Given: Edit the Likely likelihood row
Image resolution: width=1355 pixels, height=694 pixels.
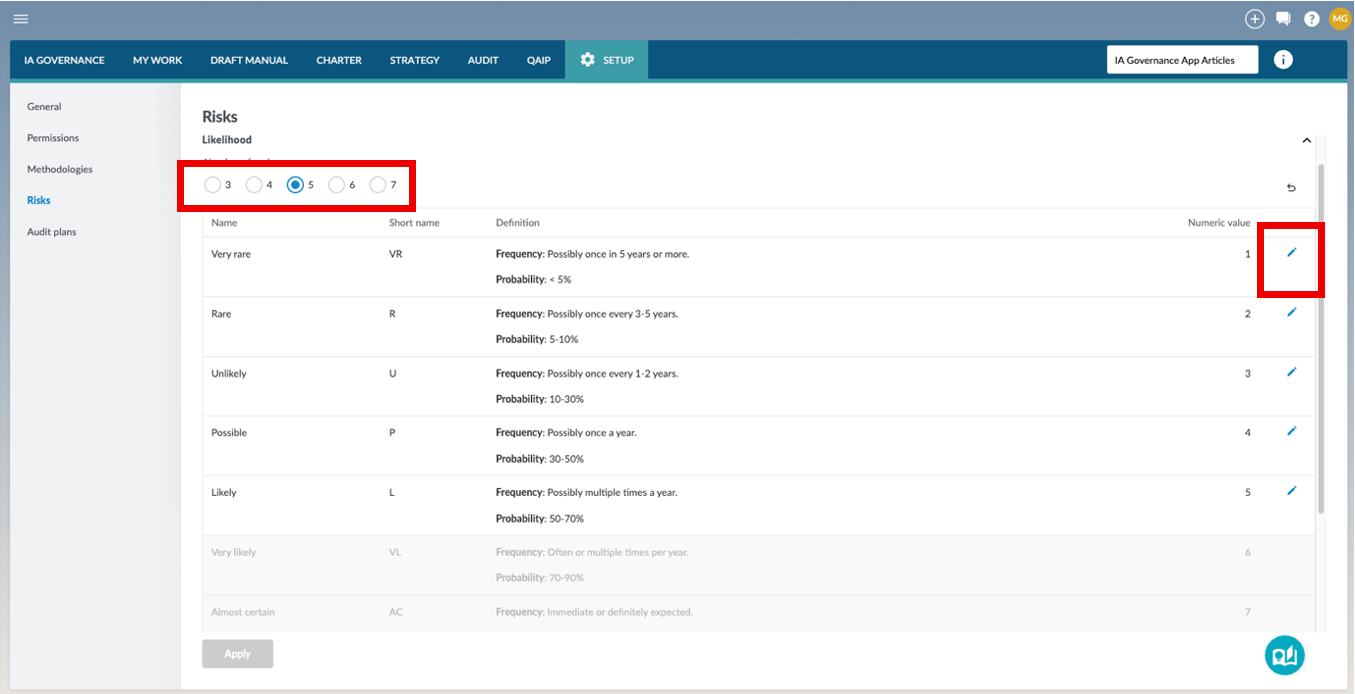Looking at the screenshot, I should click(x=1291, y=491).
